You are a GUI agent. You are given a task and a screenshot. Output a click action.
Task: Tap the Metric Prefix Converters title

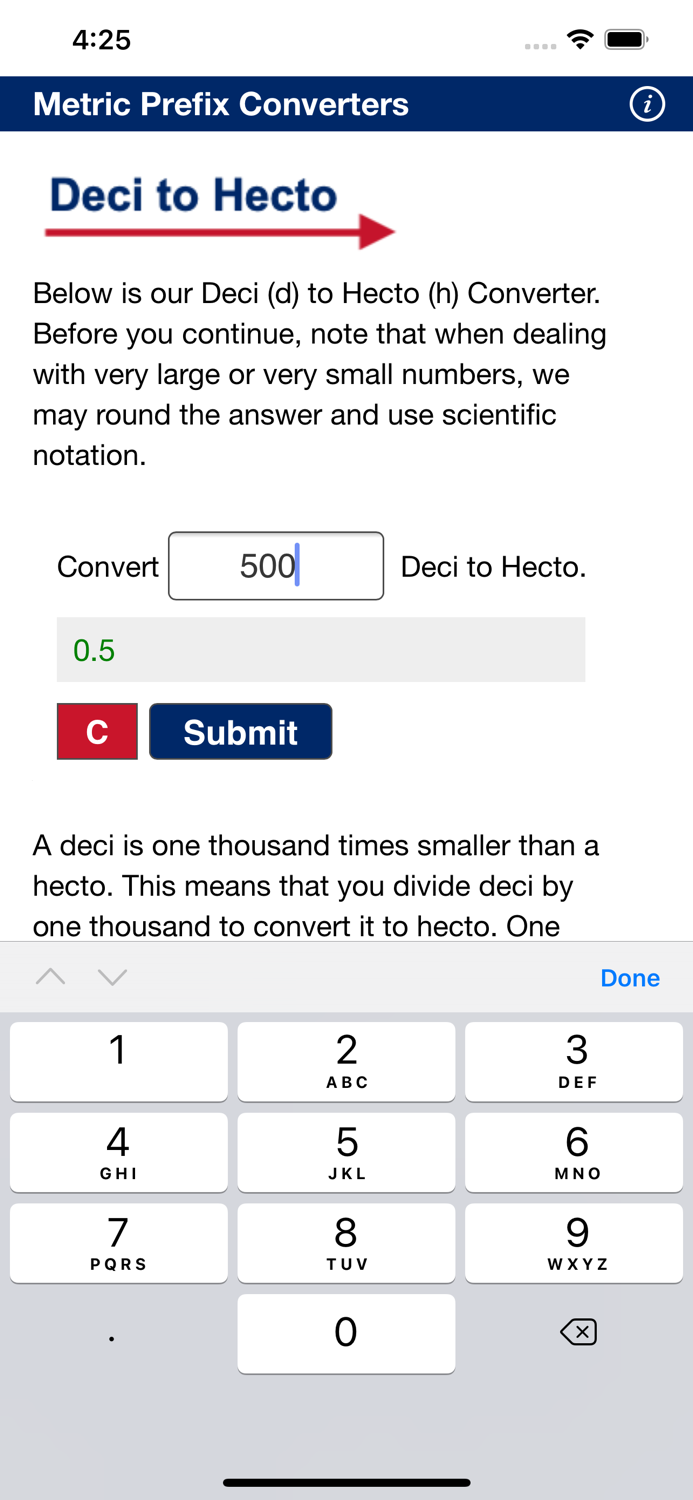[220, 104]
